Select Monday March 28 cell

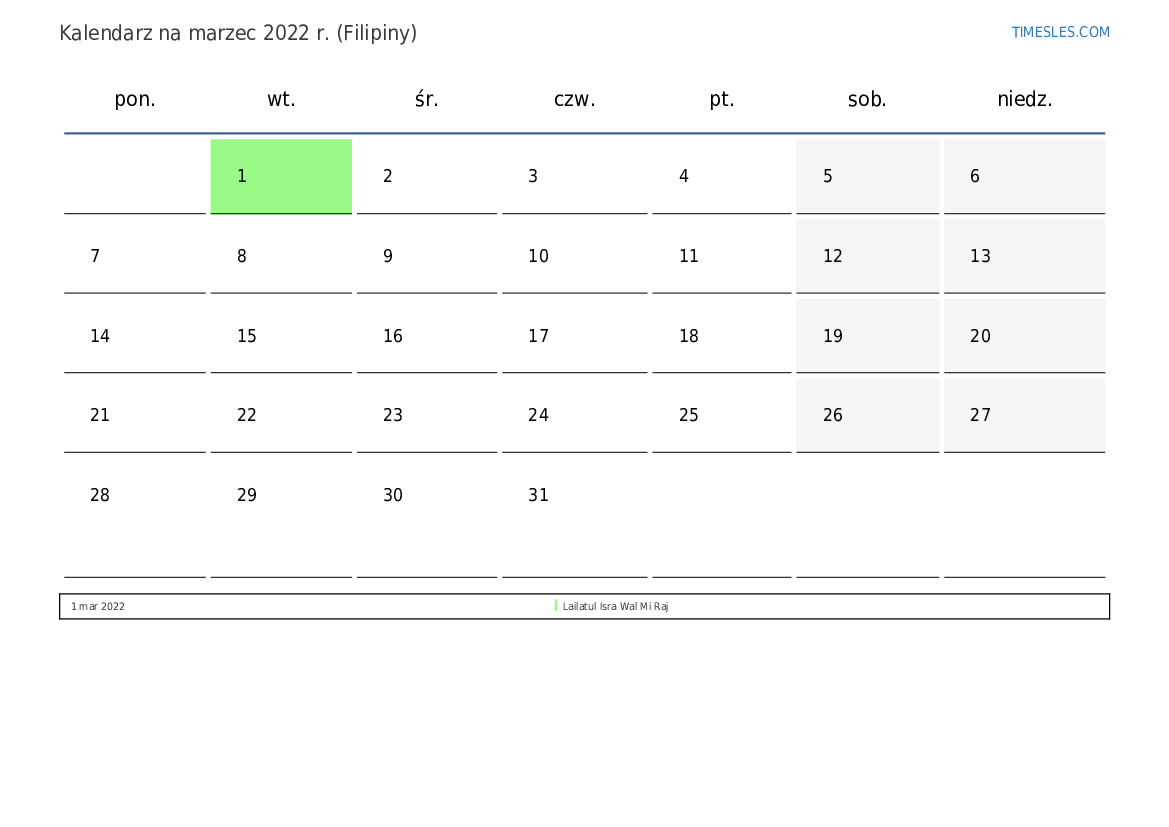point(135,496)
